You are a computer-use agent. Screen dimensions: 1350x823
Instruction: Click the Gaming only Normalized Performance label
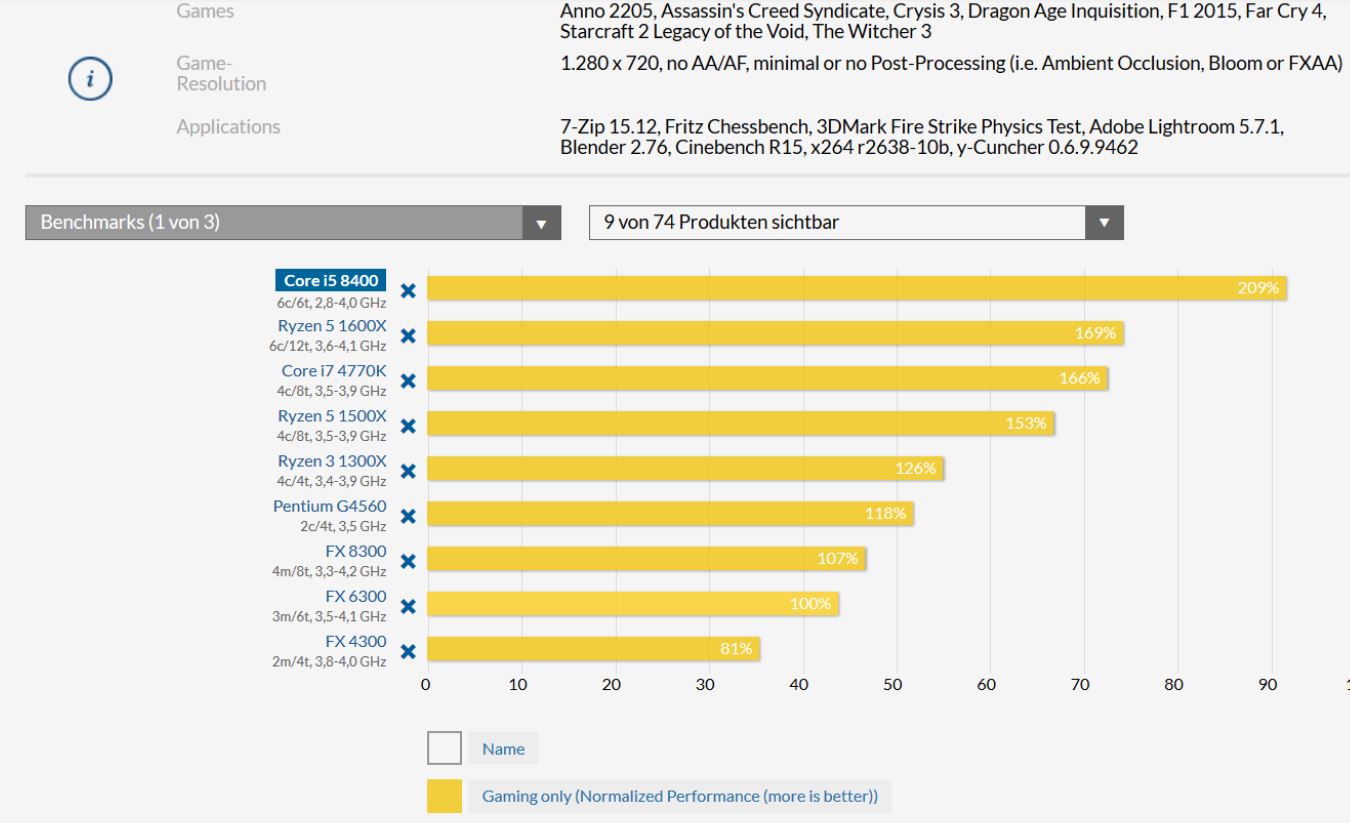(680, 797)
